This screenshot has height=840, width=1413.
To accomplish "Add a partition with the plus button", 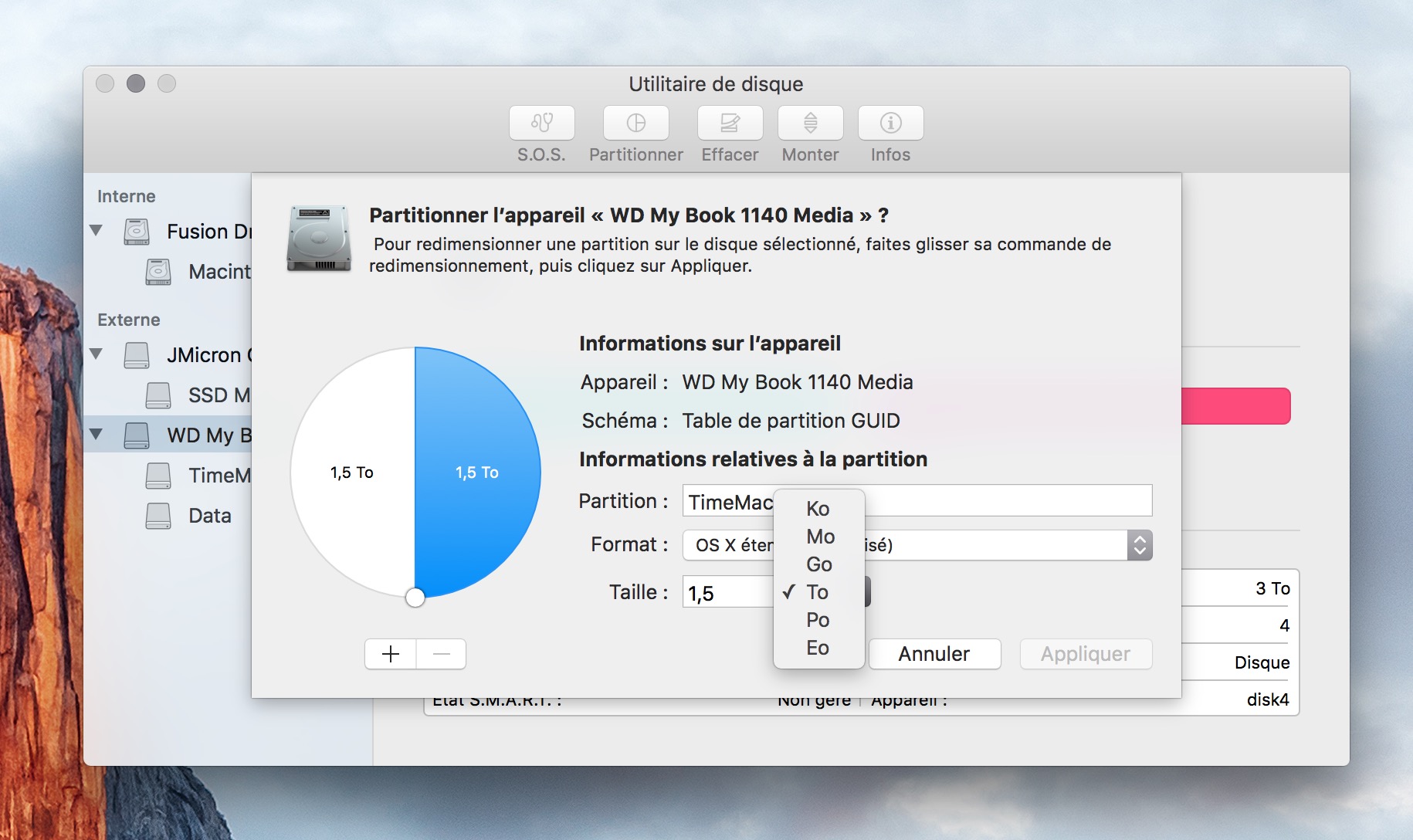I will (391, 654).
